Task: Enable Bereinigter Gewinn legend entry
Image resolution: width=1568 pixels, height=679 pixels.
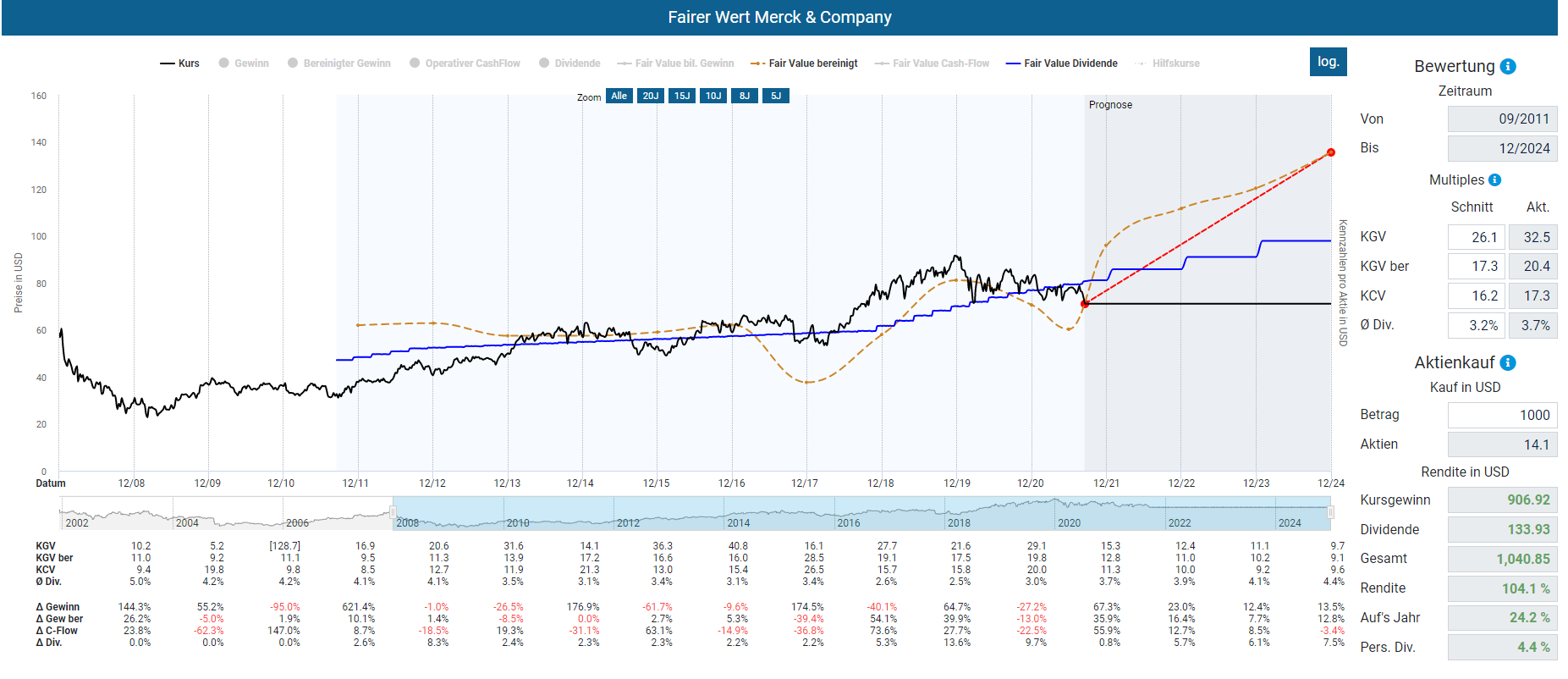Action: tap(339, 63)
